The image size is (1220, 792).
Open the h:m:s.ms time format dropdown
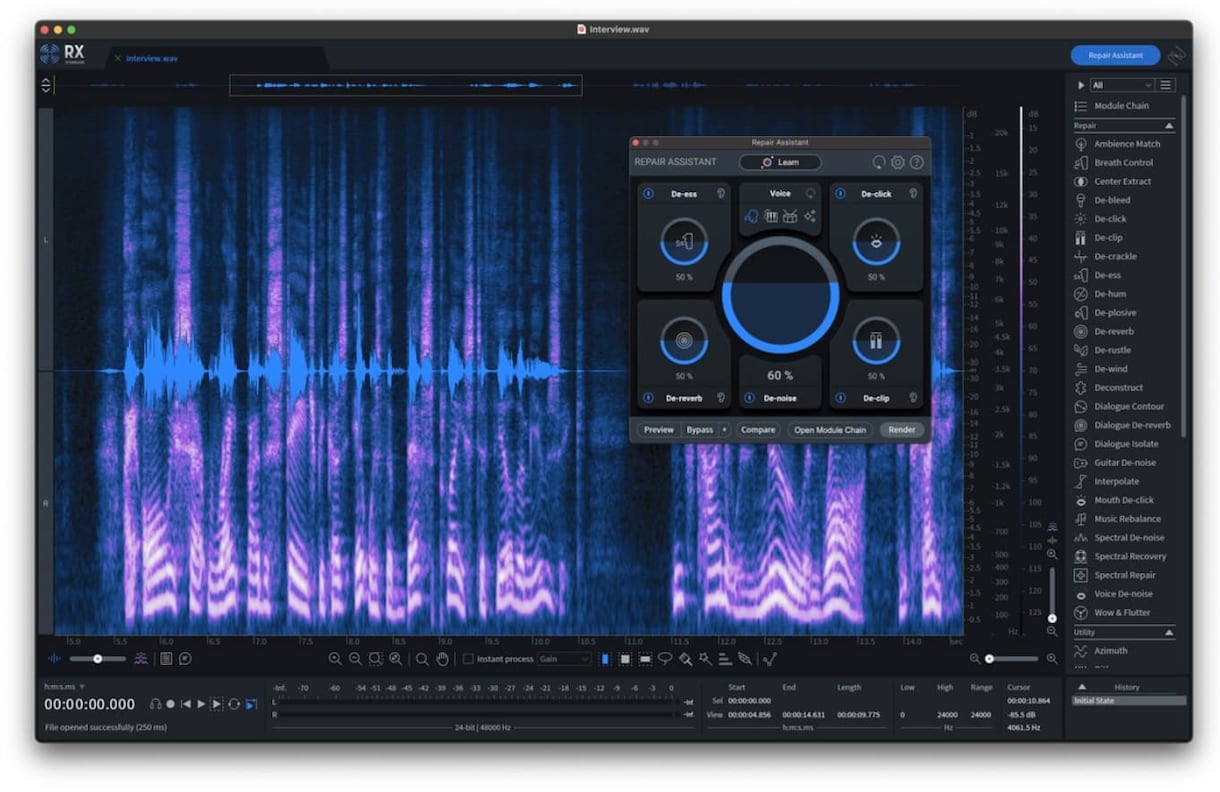pos(65,687)
